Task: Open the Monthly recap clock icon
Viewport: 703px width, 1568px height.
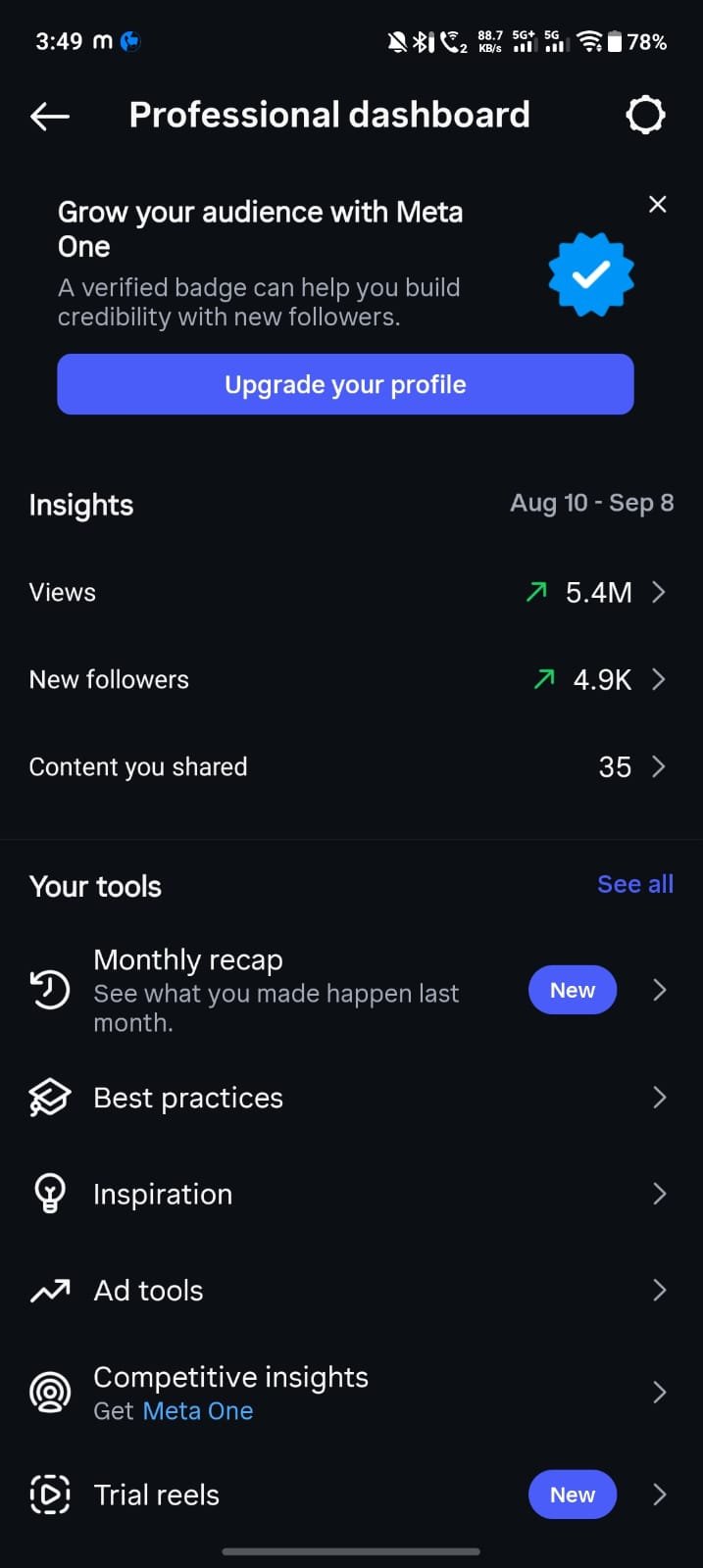Action: click(50, 990)
